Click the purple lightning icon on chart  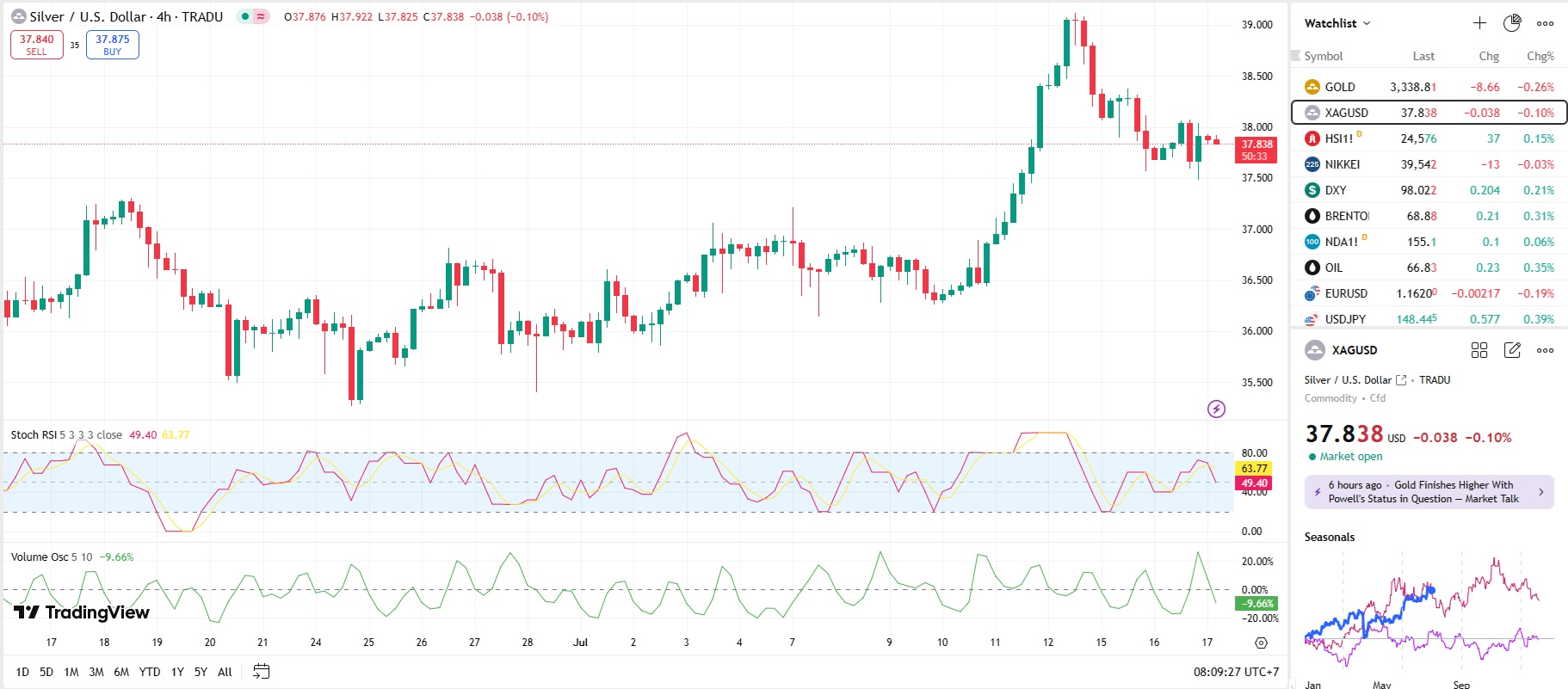[1216, 409]
